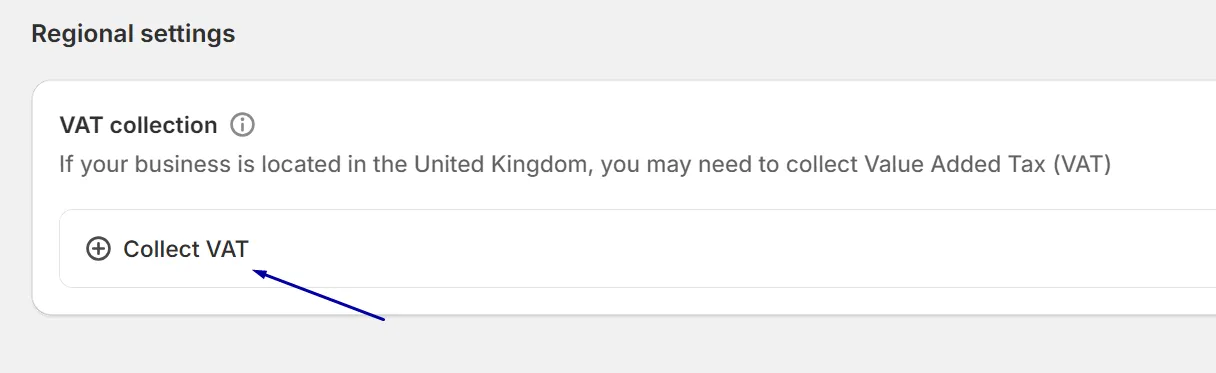Click the blue arrow's head near Collect VAT
The height and width of the screenshot is (373, 1216).
point(261,273)
